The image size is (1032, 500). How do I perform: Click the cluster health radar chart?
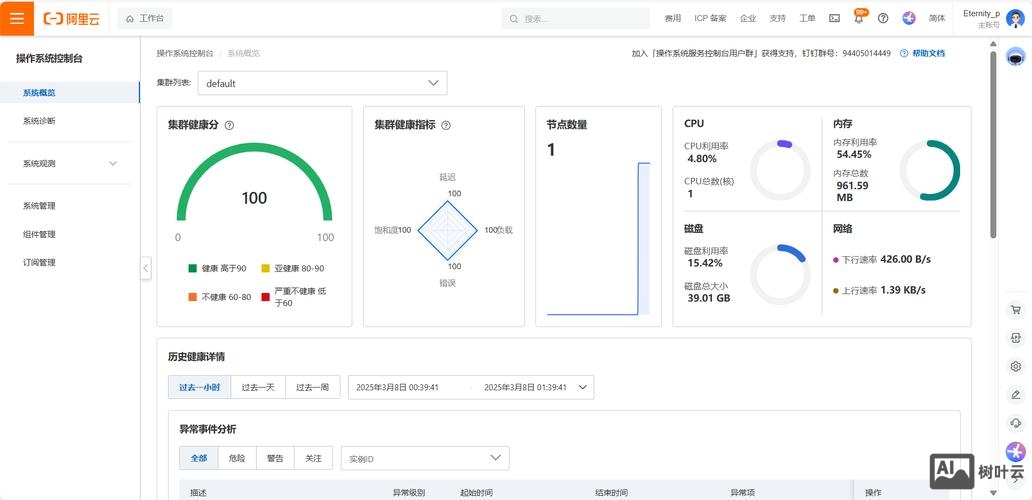tap(448, 230)
